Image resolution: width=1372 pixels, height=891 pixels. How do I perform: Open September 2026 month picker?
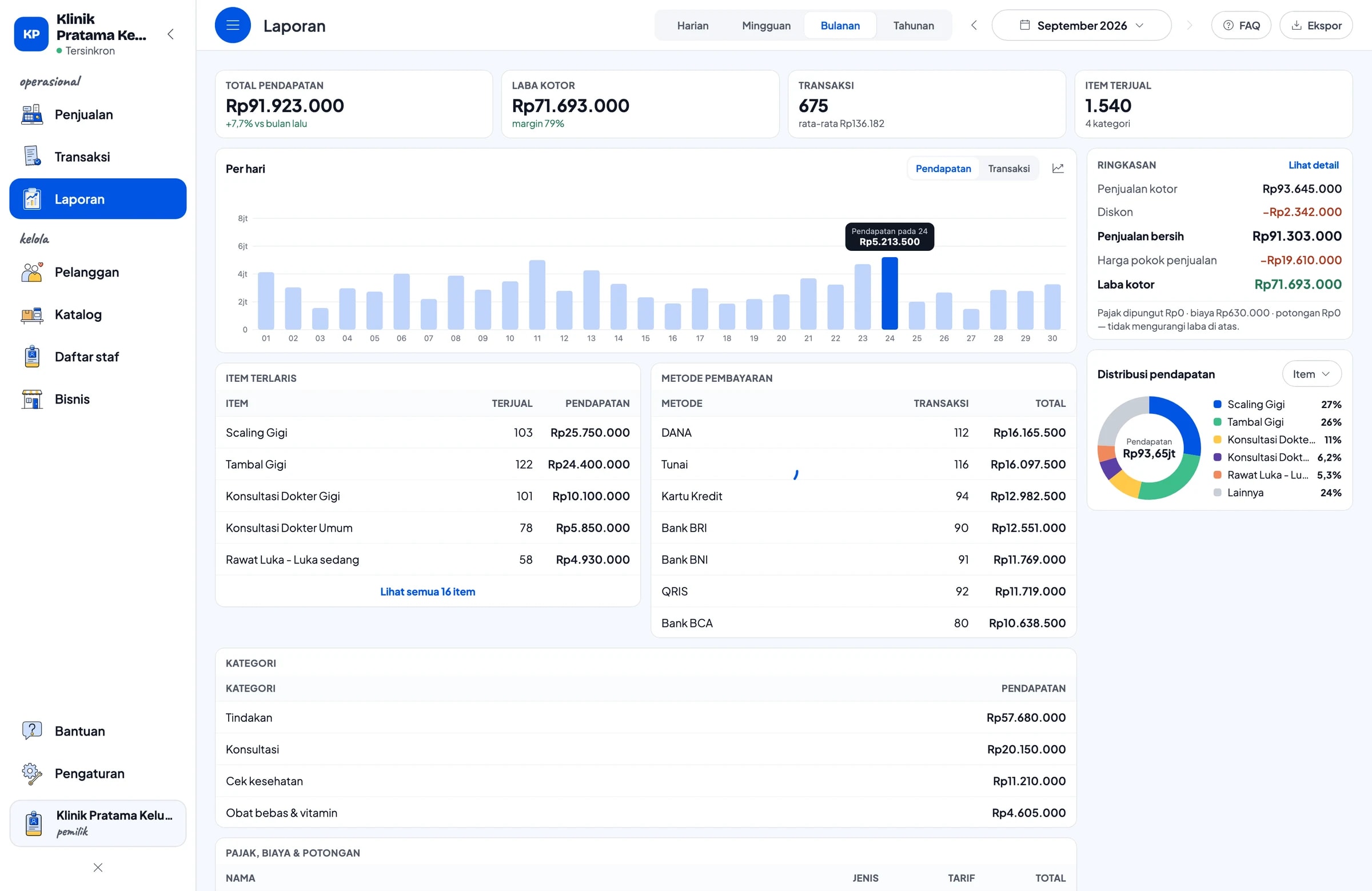(x=1081, y=25)
